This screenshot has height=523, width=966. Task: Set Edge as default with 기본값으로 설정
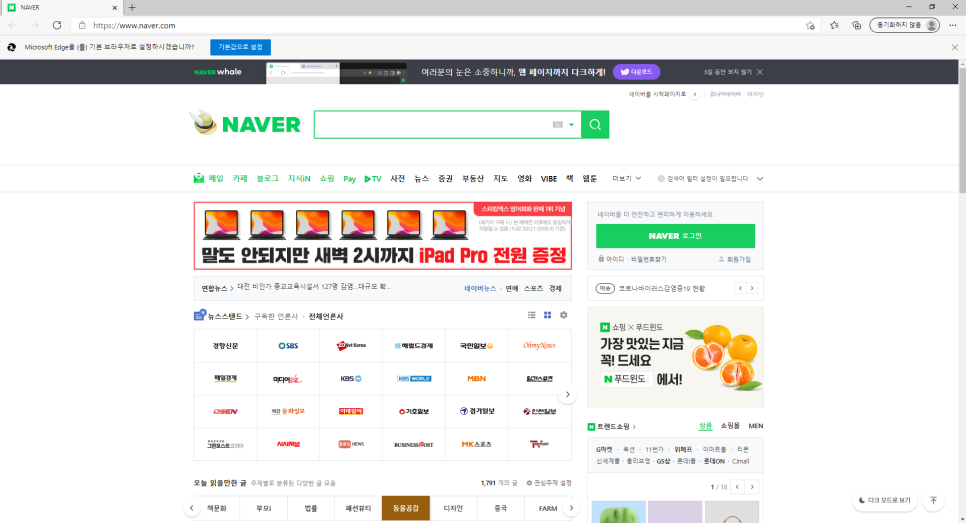tap(240, 47)
